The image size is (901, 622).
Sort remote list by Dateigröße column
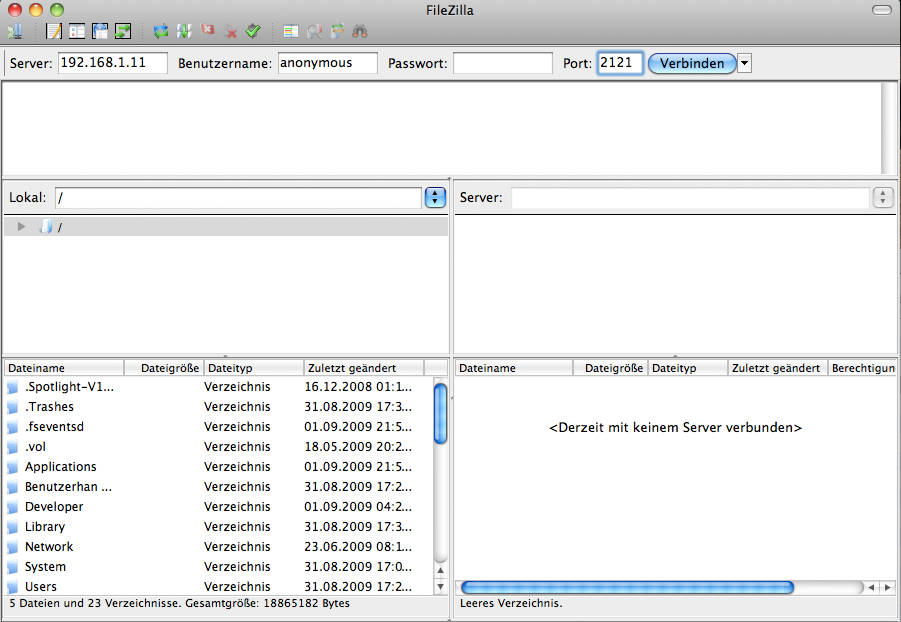[611, 368]
